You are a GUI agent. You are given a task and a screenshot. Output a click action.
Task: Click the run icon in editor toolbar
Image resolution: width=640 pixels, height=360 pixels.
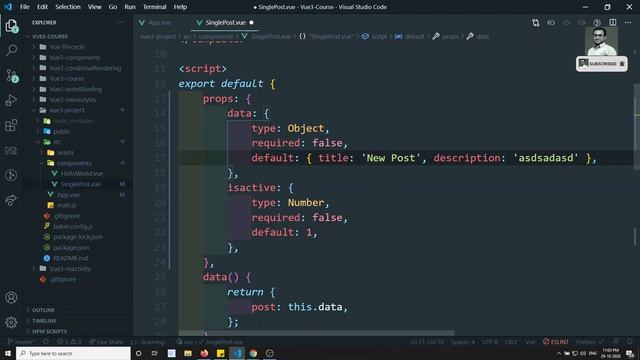(x=597, y=23)
